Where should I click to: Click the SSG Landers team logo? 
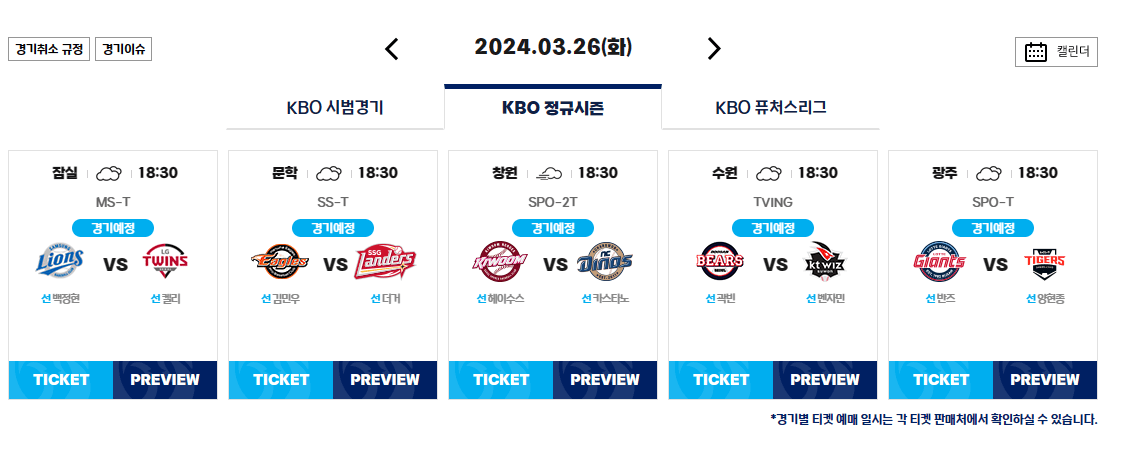click(385, 264)
